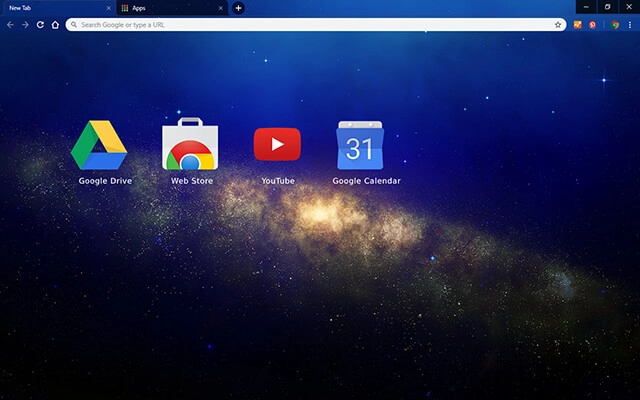
Task: Open the Chrome profile avatar icon
Action: pyautogui.click(x=615, y=25)
